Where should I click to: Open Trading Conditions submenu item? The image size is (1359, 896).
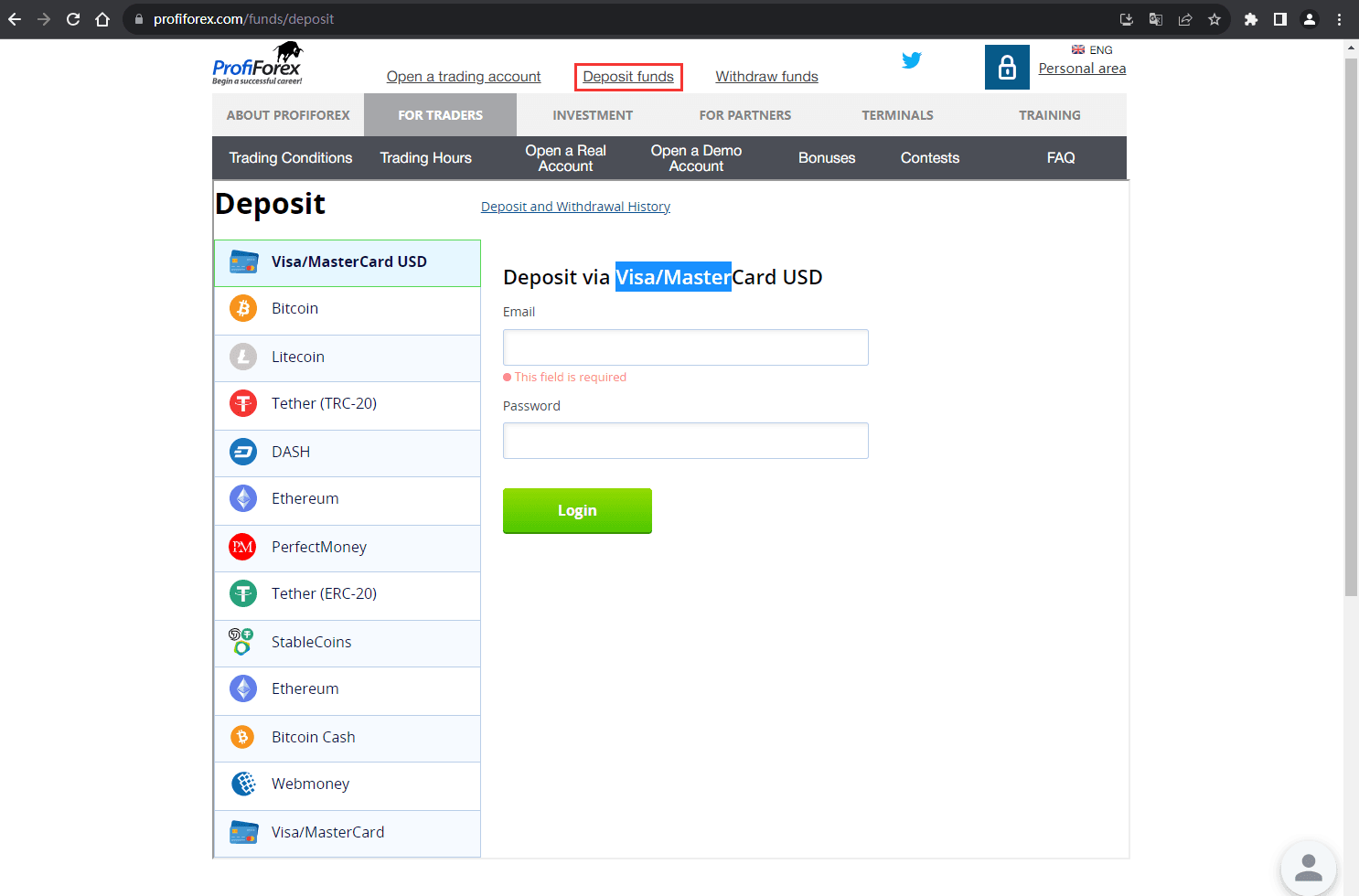291,158
